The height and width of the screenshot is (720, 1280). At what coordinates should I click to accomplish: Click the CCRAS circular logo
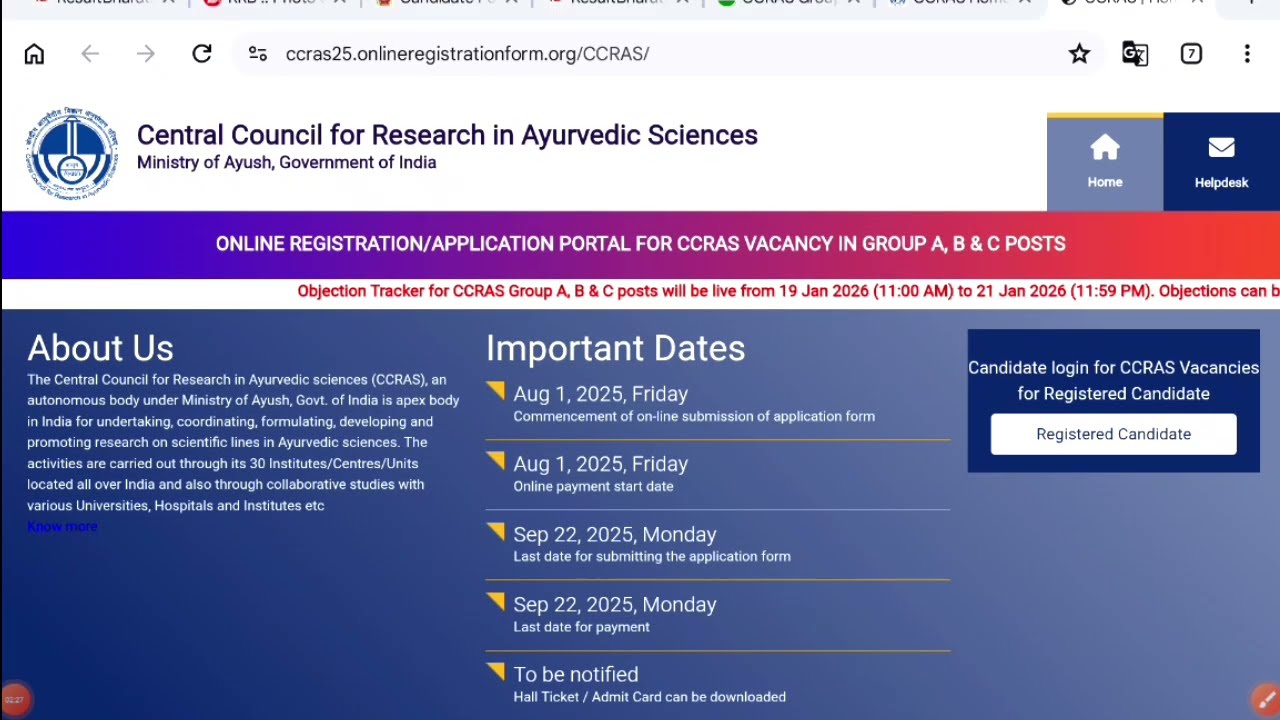(71, 154)
